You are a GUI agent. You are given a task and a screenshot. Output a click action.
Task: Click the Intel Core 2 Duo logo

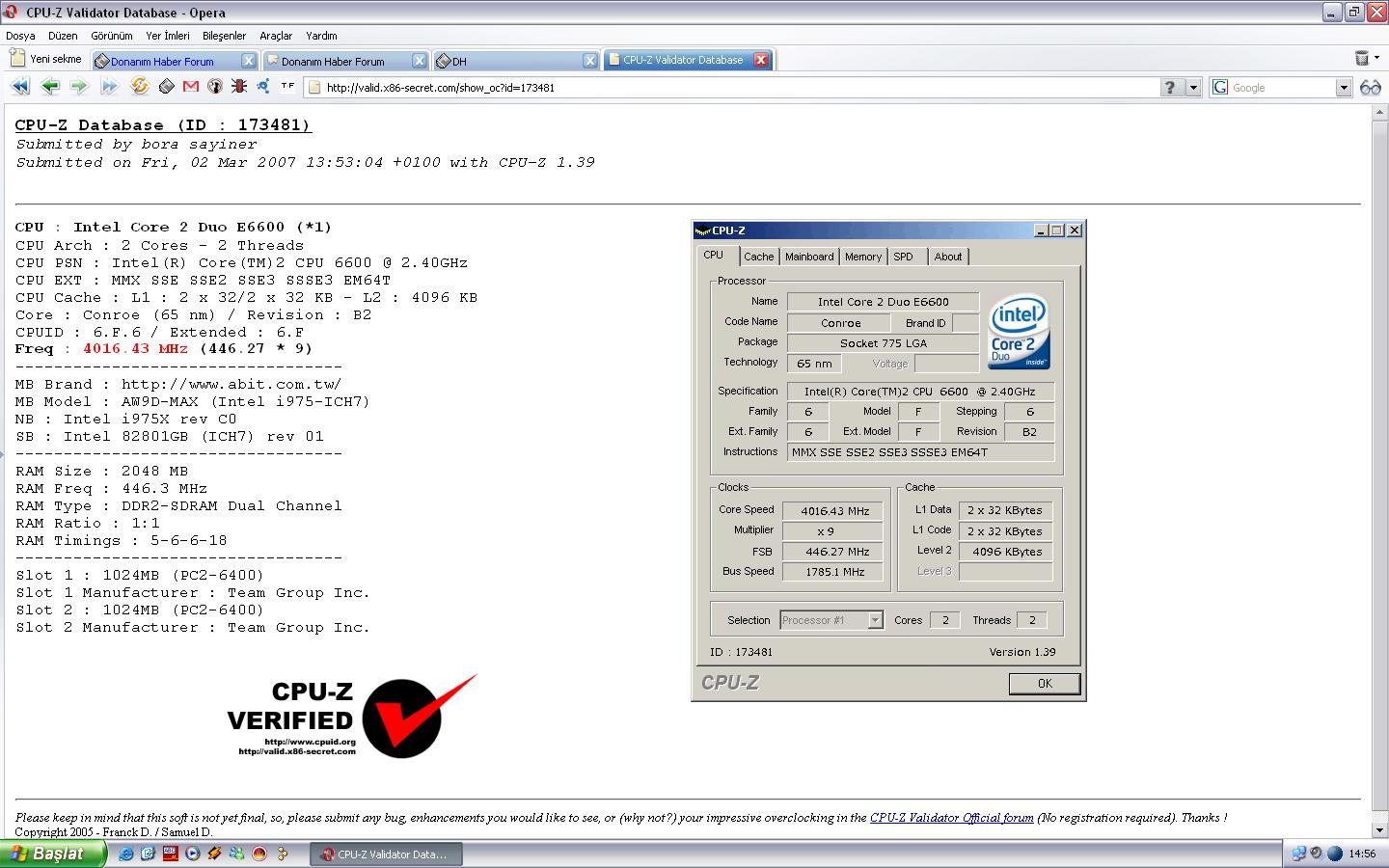[1020, 331]
